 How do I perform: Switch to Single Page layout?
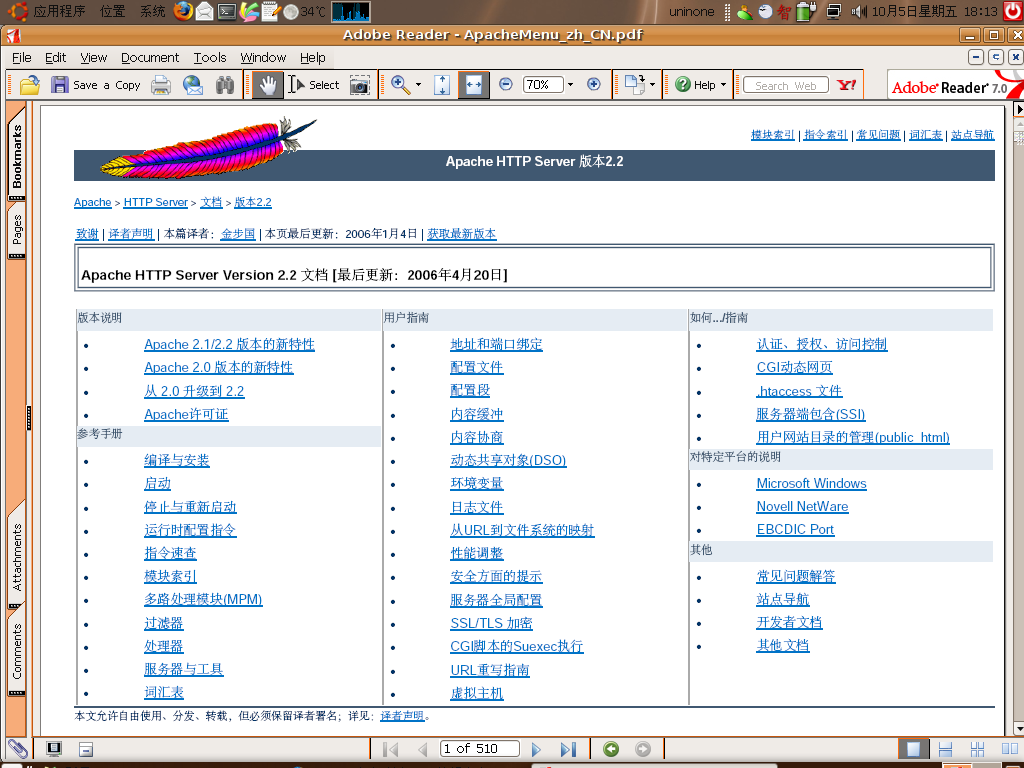913,749
